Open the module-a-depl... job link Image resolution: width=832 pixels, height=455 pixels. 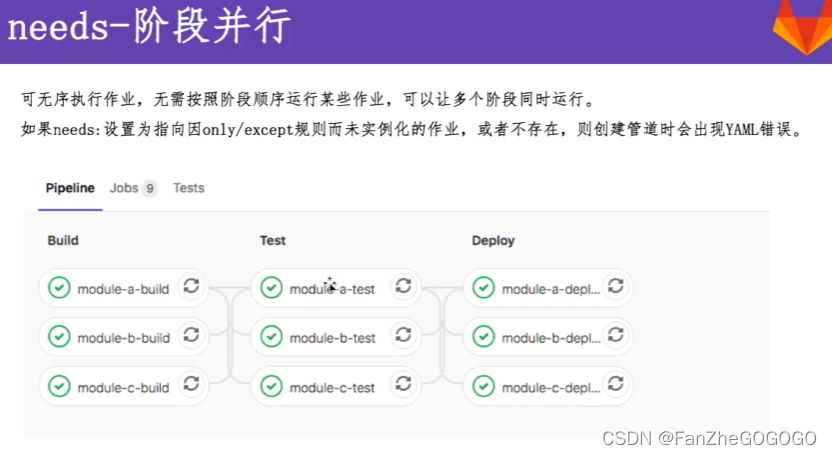coord(551,289)
